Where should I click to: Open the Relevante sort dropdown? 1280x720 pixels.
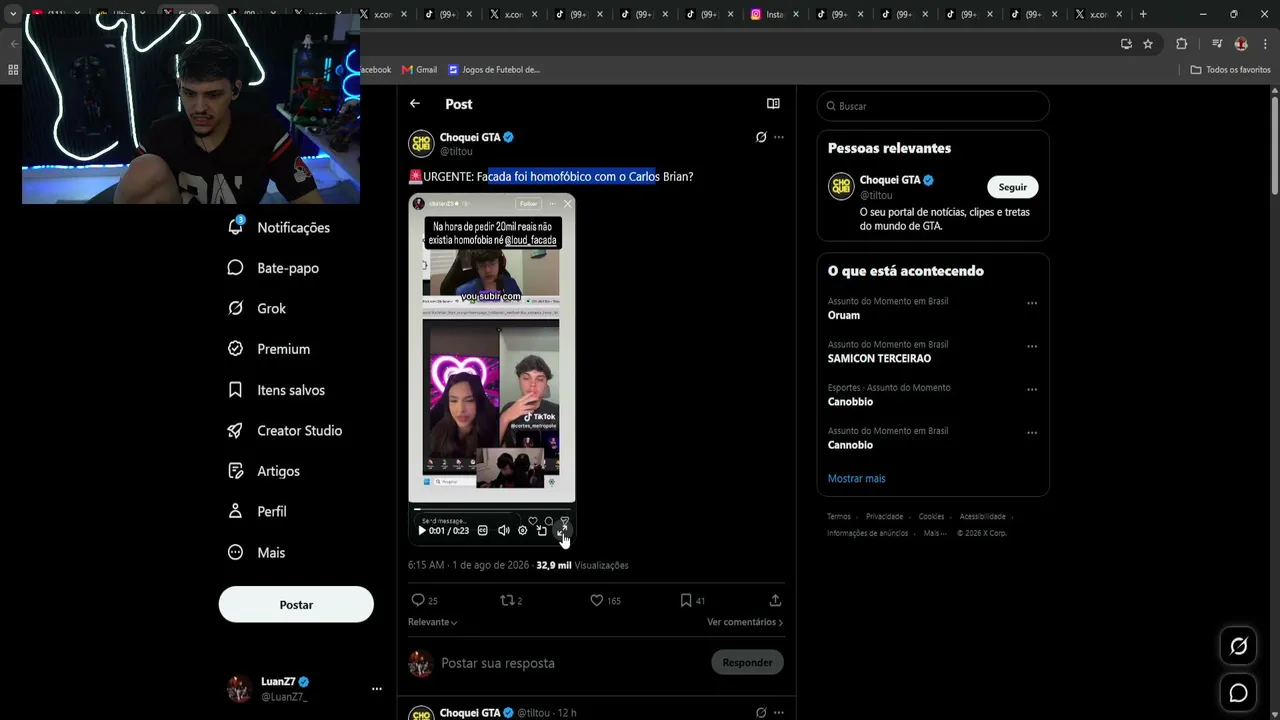433,622
